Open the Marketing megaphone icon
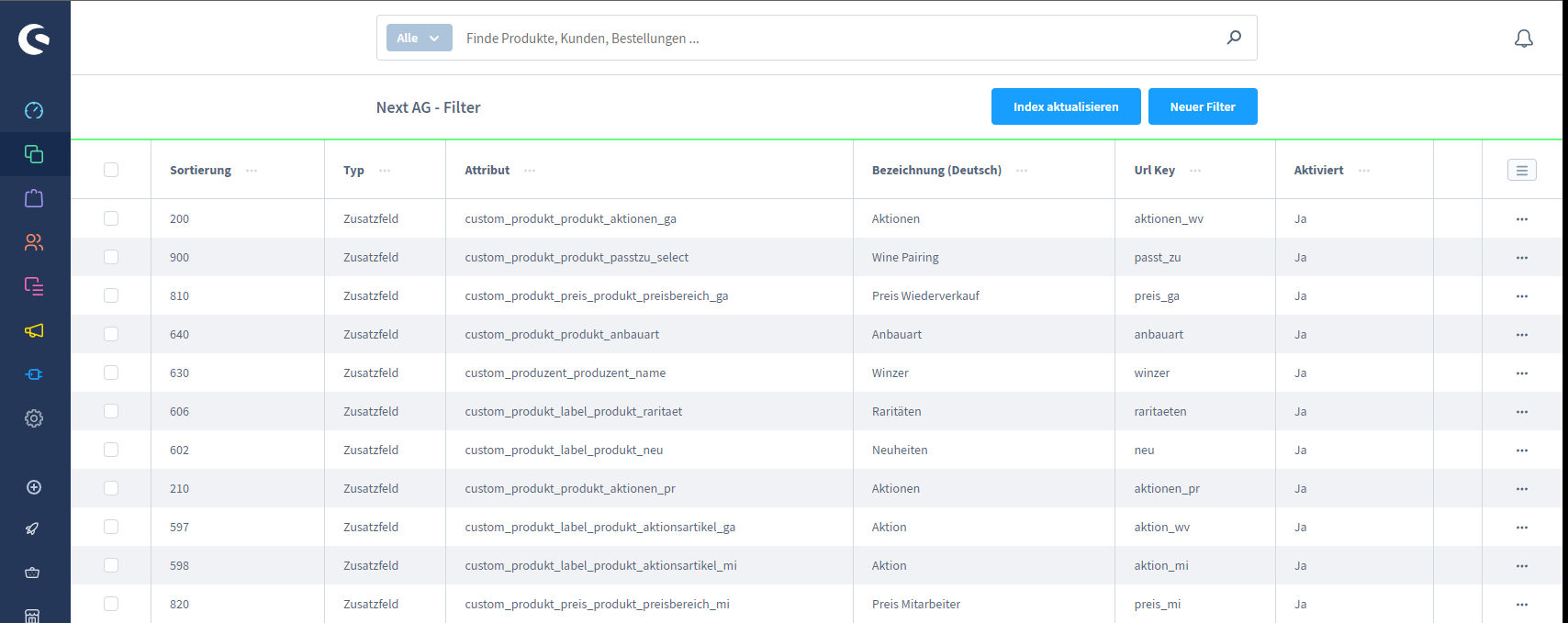 pos(34,330)
